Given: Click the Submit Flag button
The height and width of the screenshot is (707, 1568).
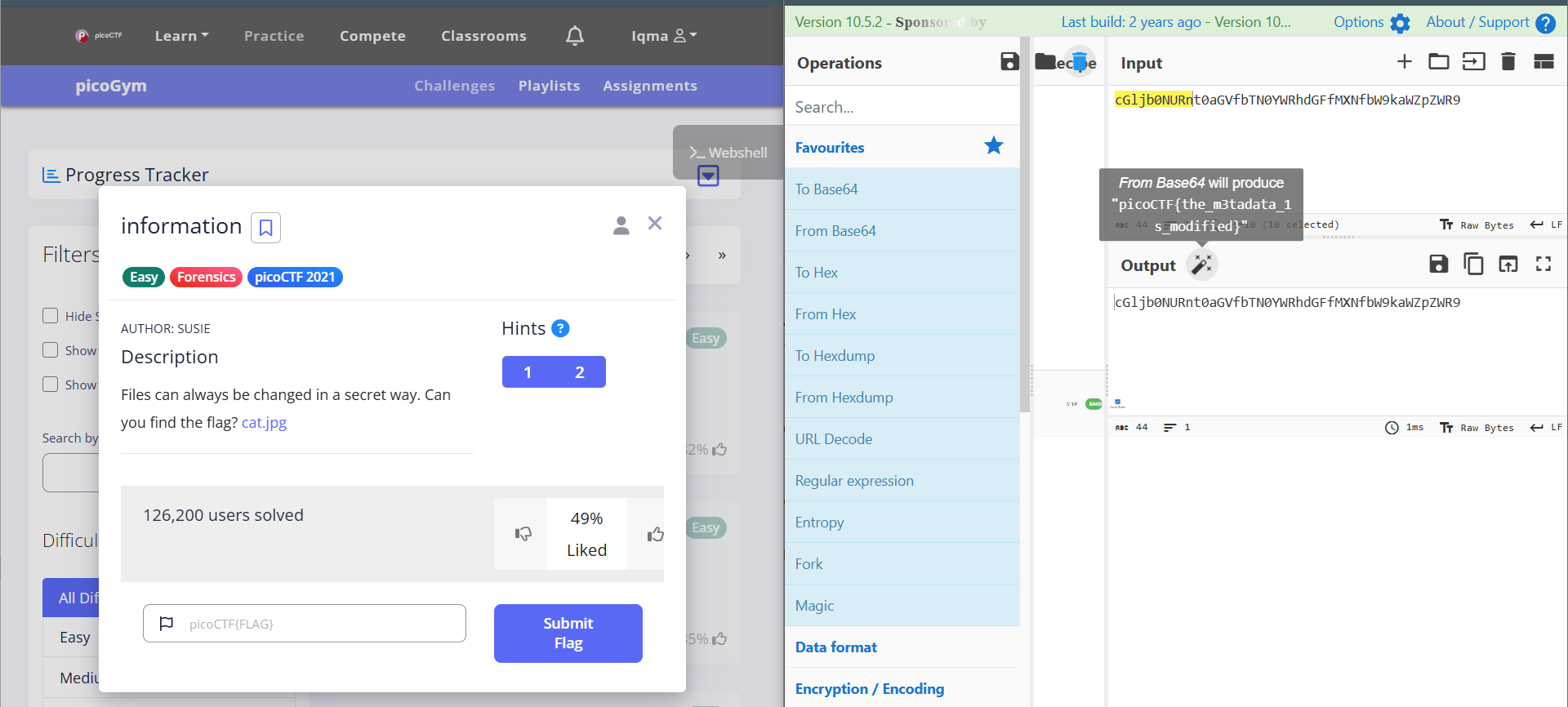Looking at the screenshot, I should click(568, 633).
